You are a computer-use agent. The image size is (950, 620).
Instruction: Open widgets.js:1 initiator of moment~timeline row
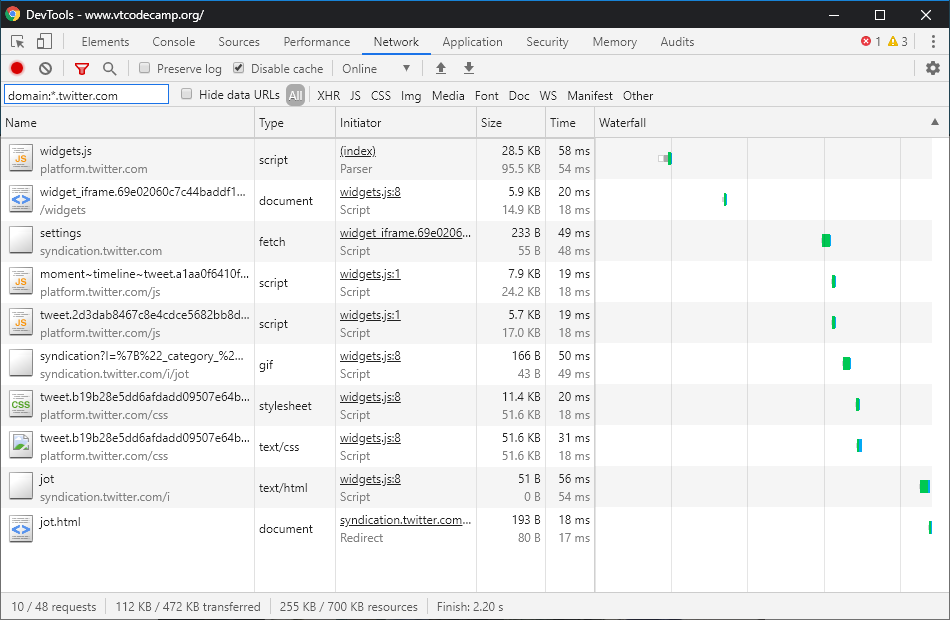coord(370,274)
